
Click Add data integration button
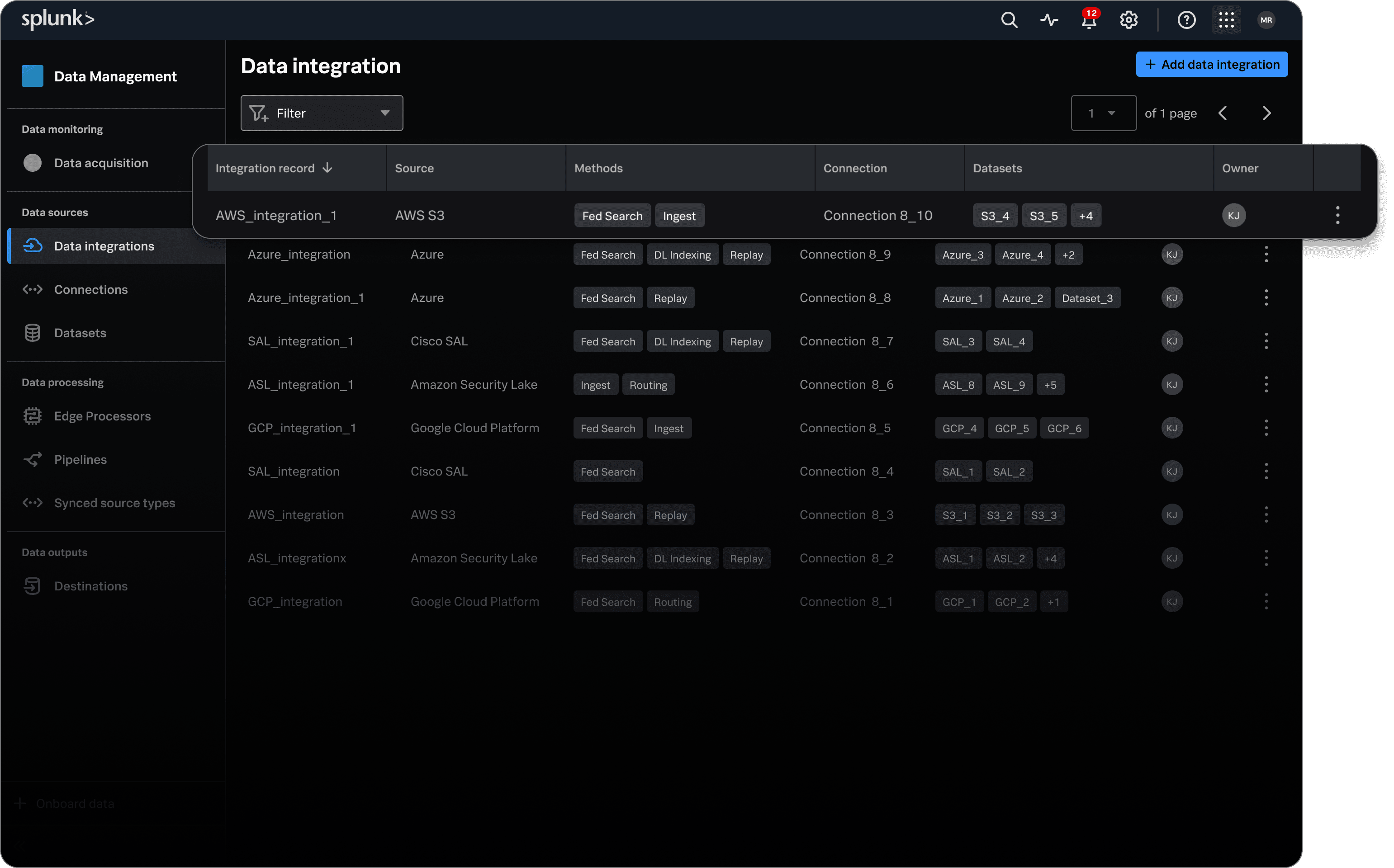[1211, 64]
